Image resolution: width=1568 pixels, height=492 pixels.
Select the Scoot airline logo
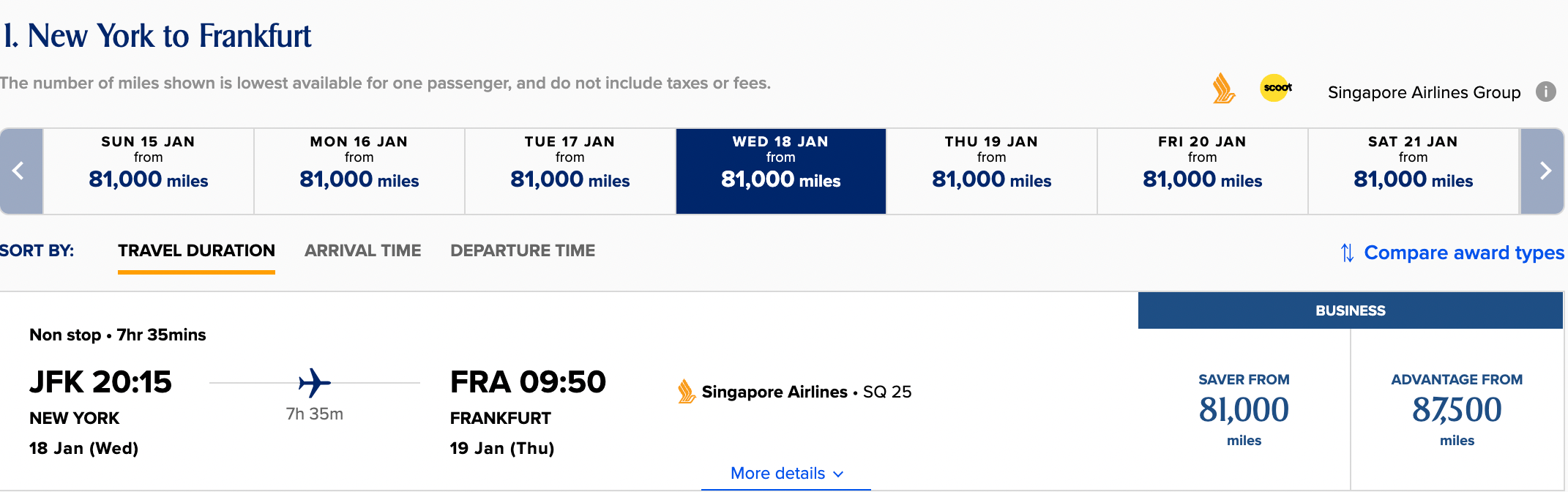point(1275,87)
